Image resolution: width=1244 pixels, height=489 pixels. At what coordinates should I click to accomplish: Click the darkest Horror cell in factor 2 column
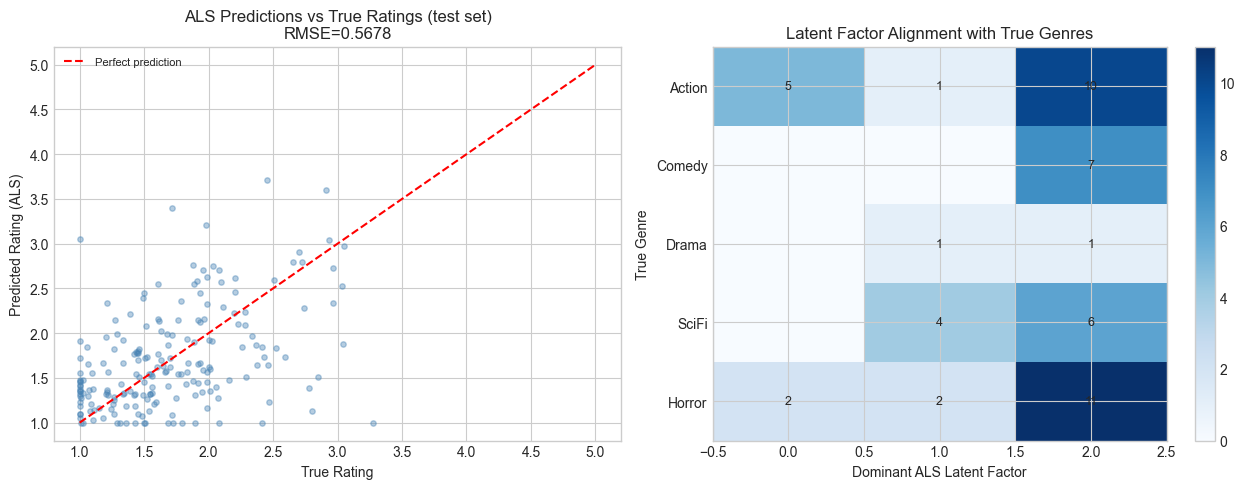1091,402
